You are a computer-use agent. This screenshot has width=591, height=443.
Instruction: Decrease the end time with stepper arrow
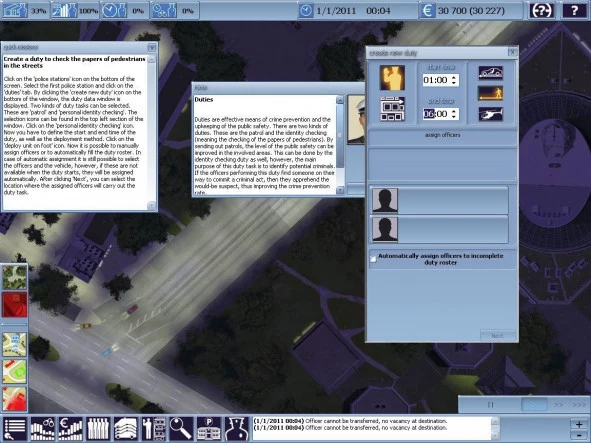(454, 116)
